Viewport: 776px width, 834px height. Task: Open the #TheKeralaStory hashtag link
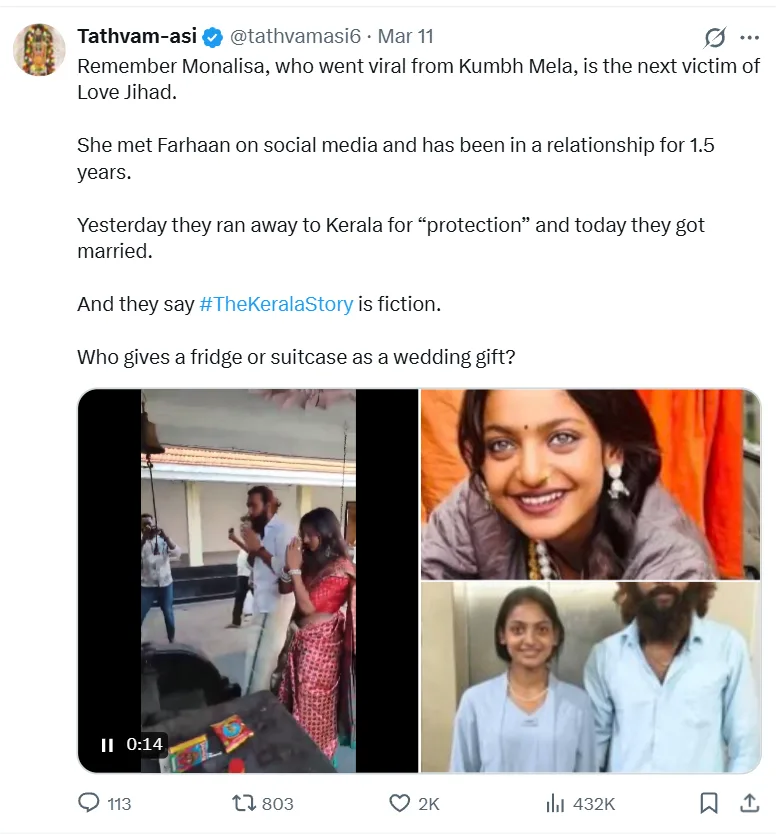pos(276,304)
